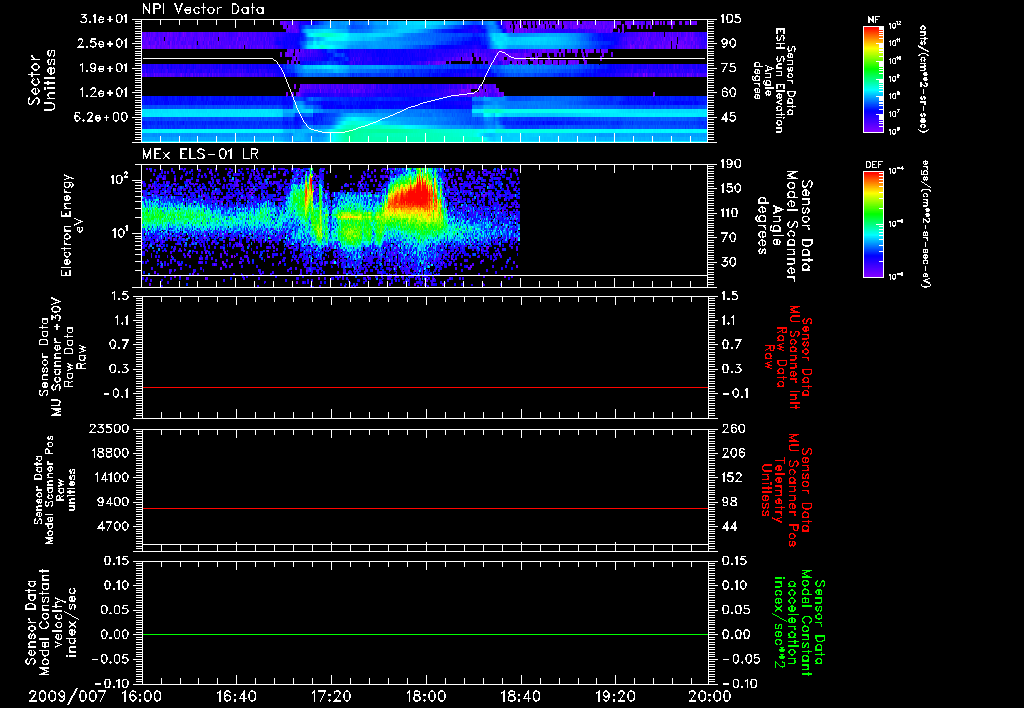Click the '18:40' time tick label
Screen dimensions: 1024x708
pyautogui.click(x=520, y=696)
